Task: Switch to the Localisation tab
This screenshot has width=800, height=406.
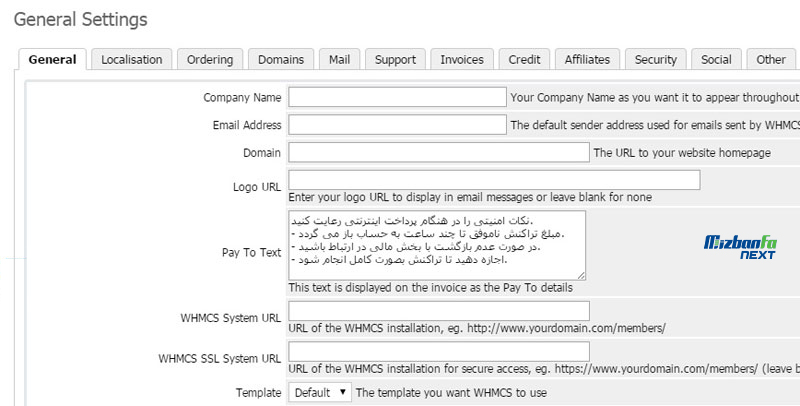Action: click(132, 60)
